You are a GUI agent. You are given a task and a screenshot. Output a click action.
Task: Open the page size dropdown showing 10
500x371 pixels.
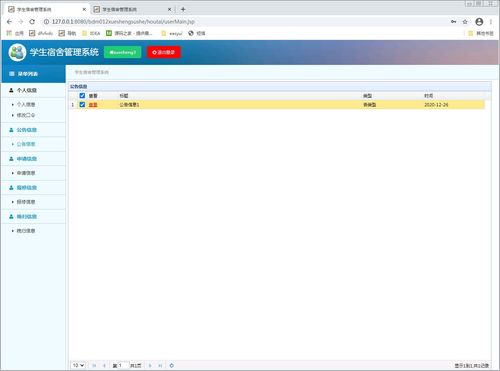coord(78,365)
